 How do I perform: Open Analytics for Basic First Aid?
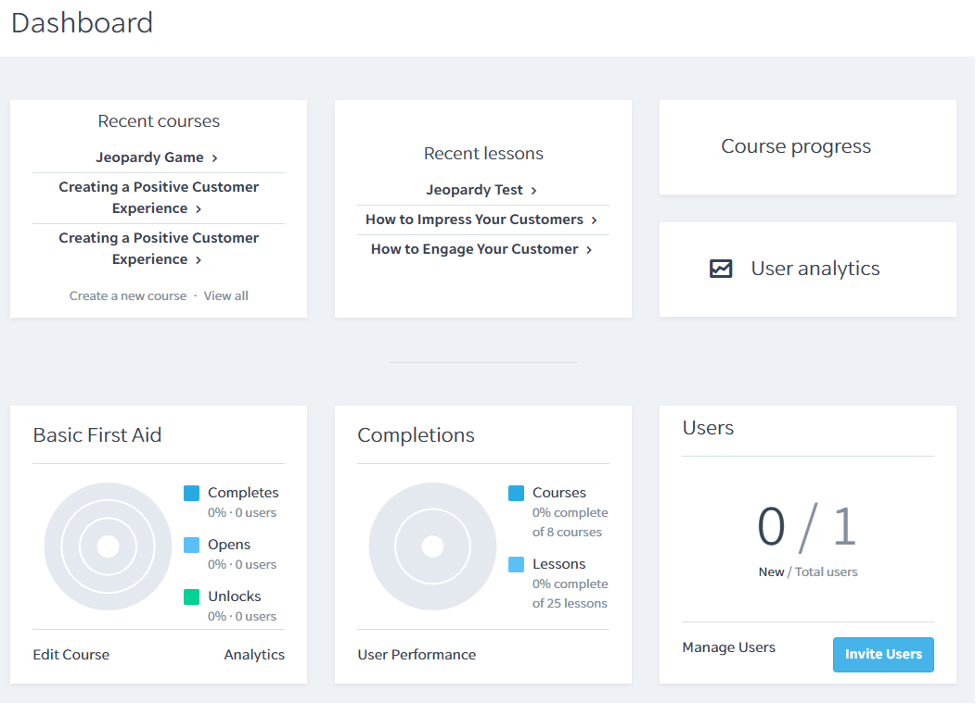coord(254,654)
